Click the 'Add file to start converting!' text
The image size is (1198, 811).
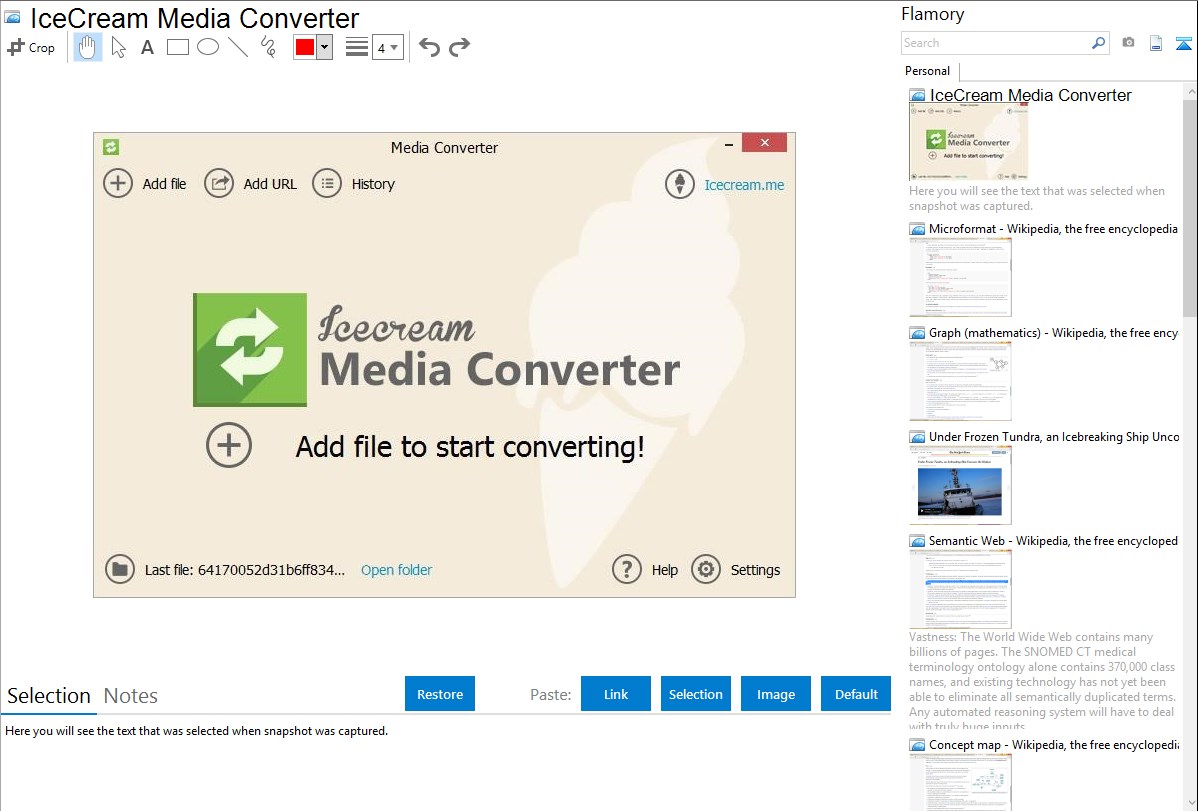coord(470,446)
